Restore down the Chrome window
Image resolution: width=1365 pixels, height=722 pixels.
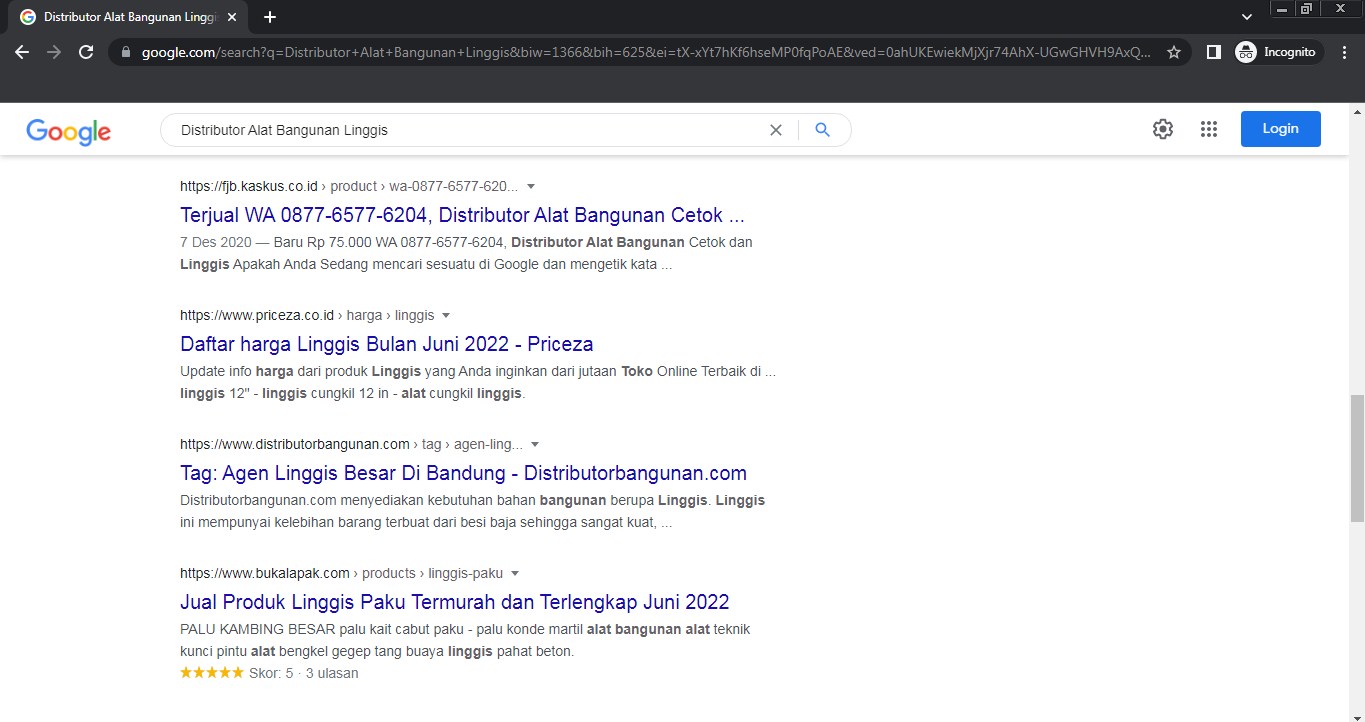[x=1306, y=9]
